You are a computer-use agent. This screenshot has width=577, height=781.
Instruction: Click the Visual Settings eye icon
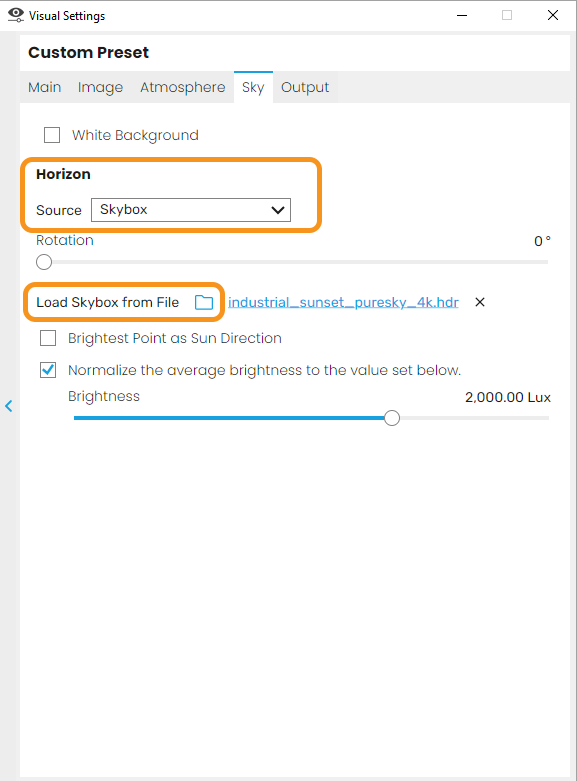[15, 15]
